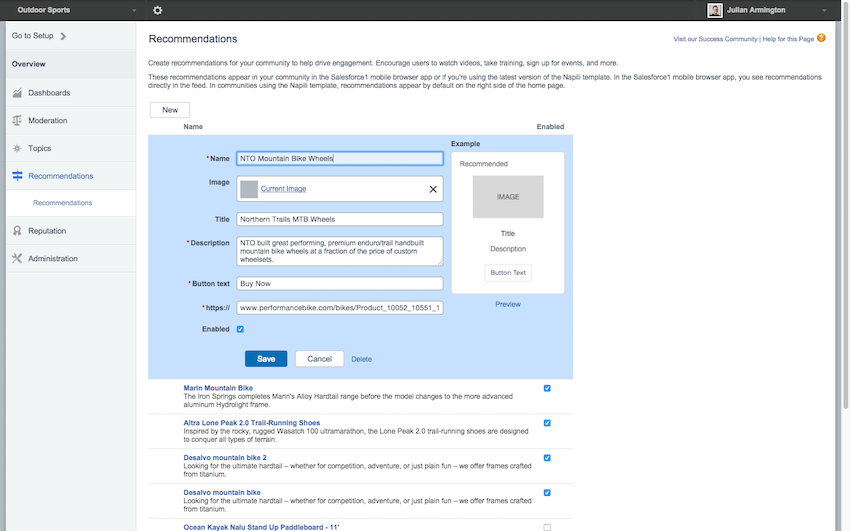Click the Recommendations signpost icon

(17, 176)
